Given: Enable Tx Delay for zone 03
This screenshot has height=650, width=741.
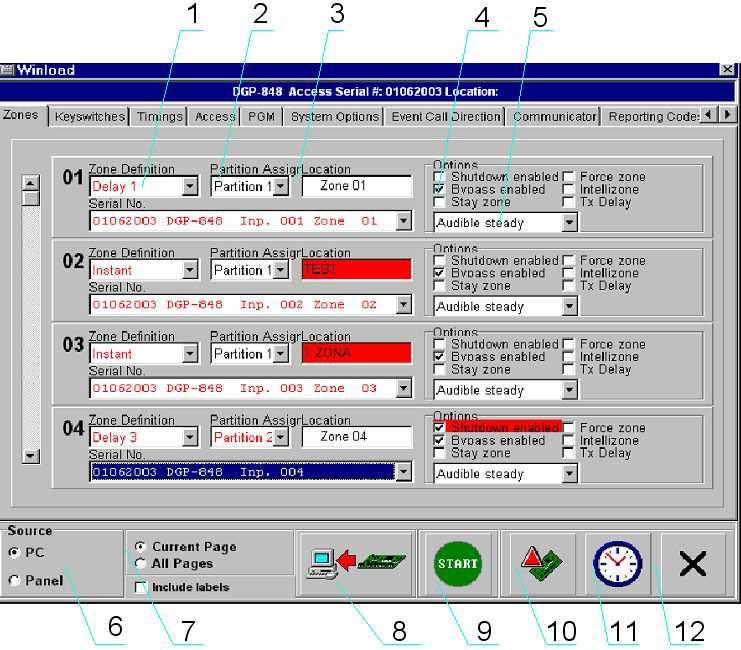Looking at the screenshot, I should (x=569, y=369).
